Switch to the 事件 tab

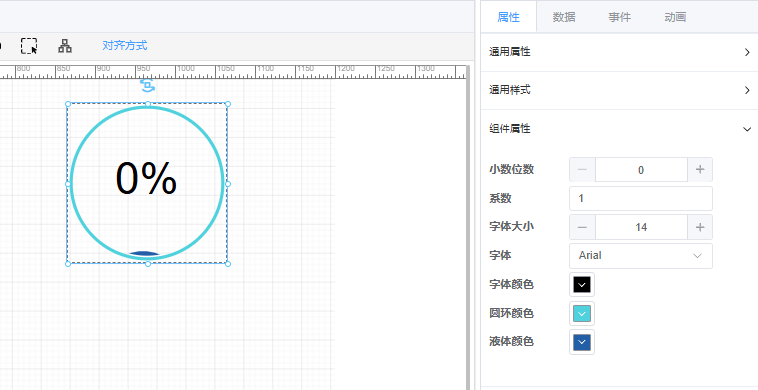click(620, 17)
